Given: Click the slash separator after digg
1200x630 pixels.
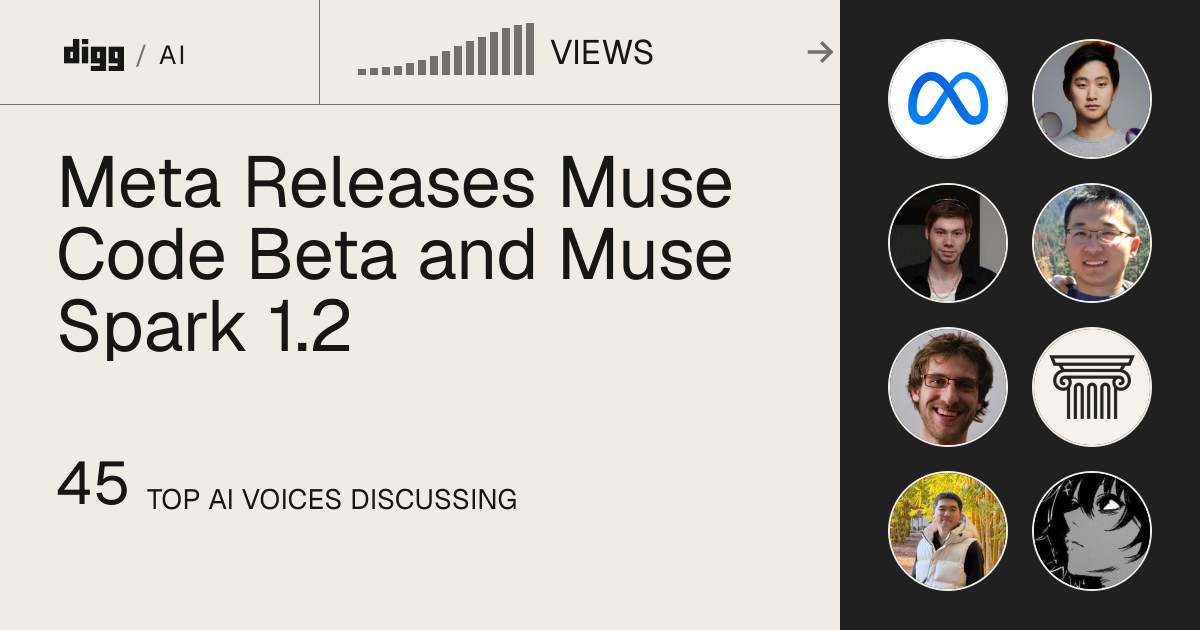Looking at the screenshot, I should point(142,55).
